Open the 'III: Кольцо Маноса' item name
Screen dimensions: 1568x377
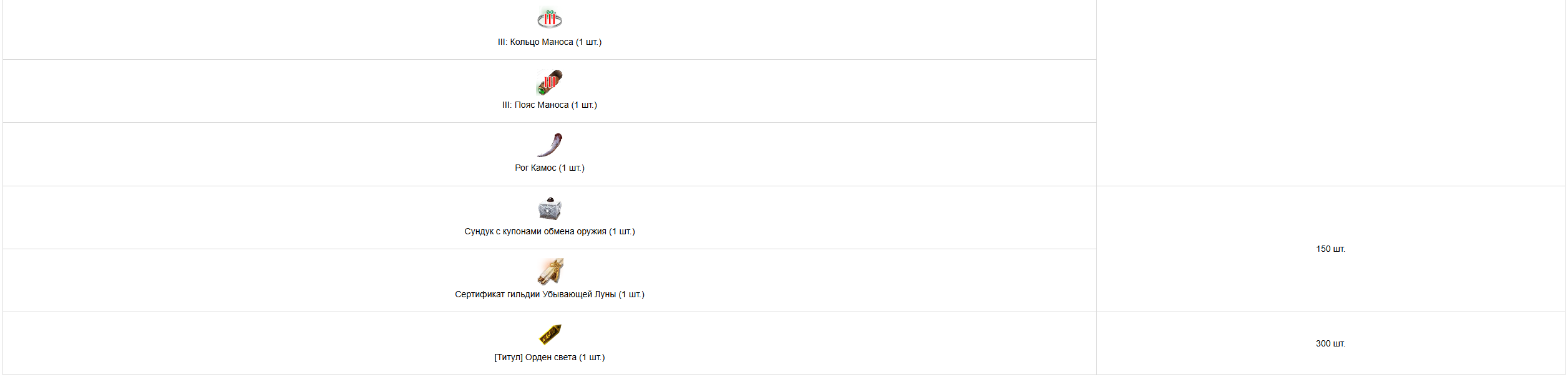[x=535, y=42]
